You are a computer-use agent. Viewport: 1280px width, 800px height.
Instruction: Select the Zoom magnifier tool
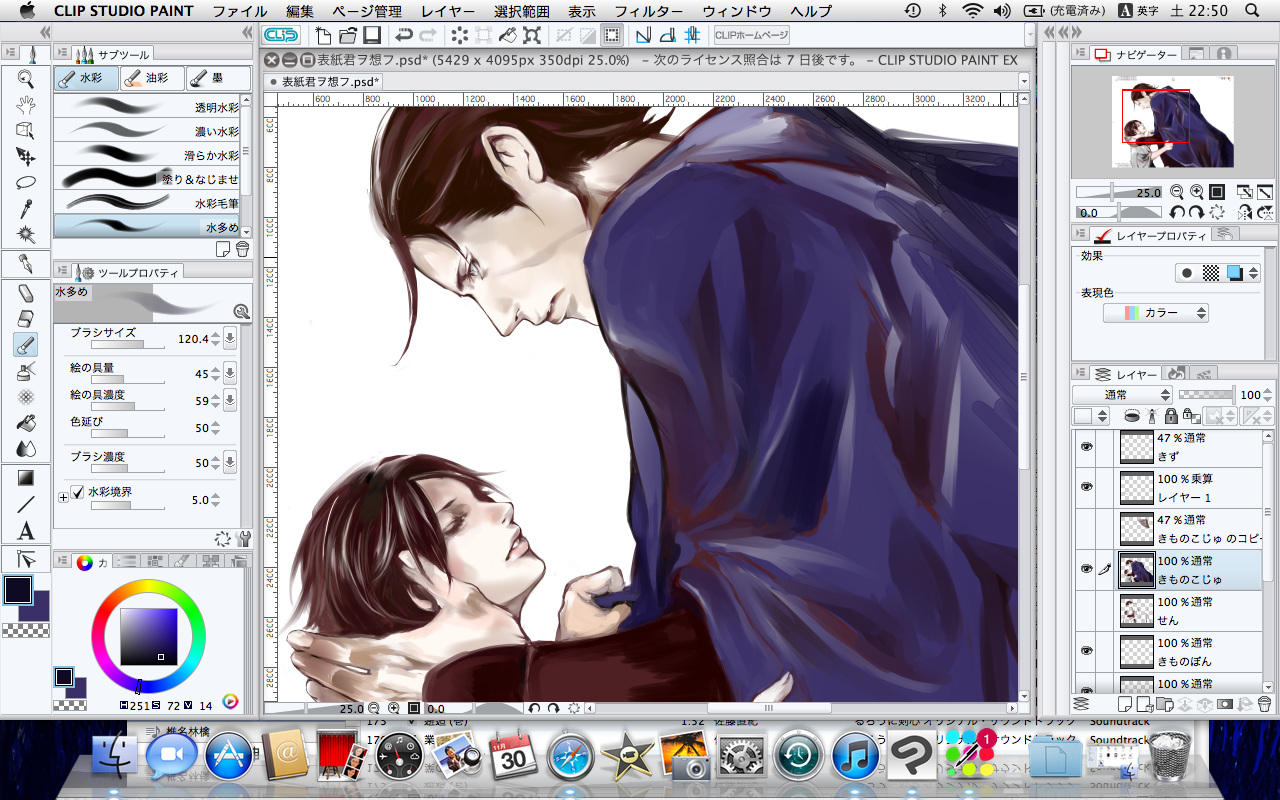click(x=26, y=79)
